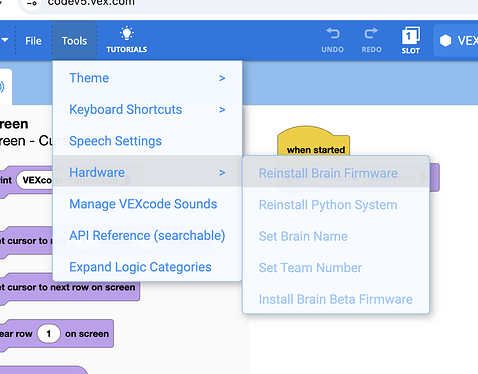Image resolution: width=478 pixels, height=374 pixels.
Task: Edit the clear row number field
Action: 49,334
